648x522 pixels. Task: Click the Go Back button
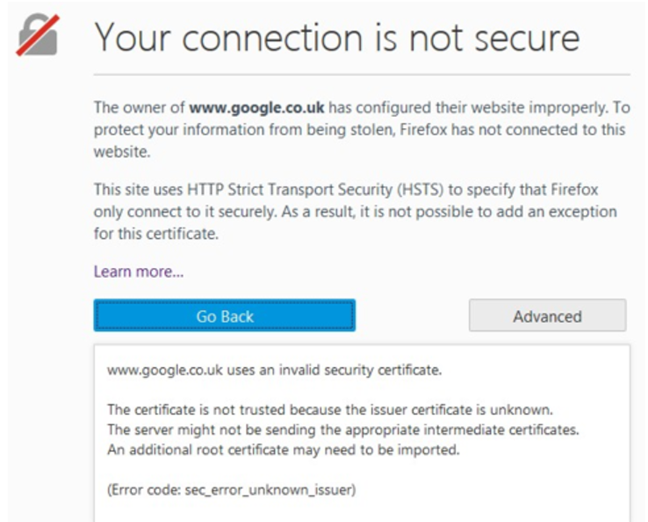224,316
